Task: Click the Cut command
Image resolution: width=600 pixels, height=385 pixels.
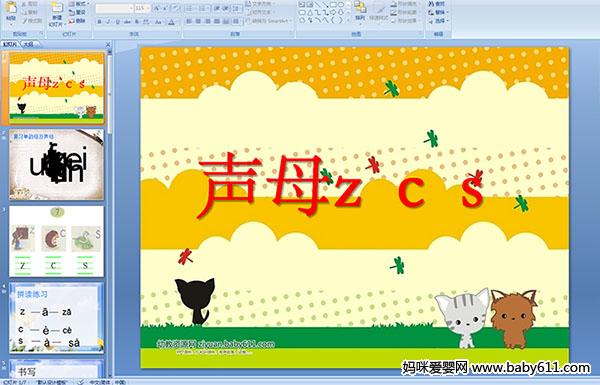Action: pos(30,4)
